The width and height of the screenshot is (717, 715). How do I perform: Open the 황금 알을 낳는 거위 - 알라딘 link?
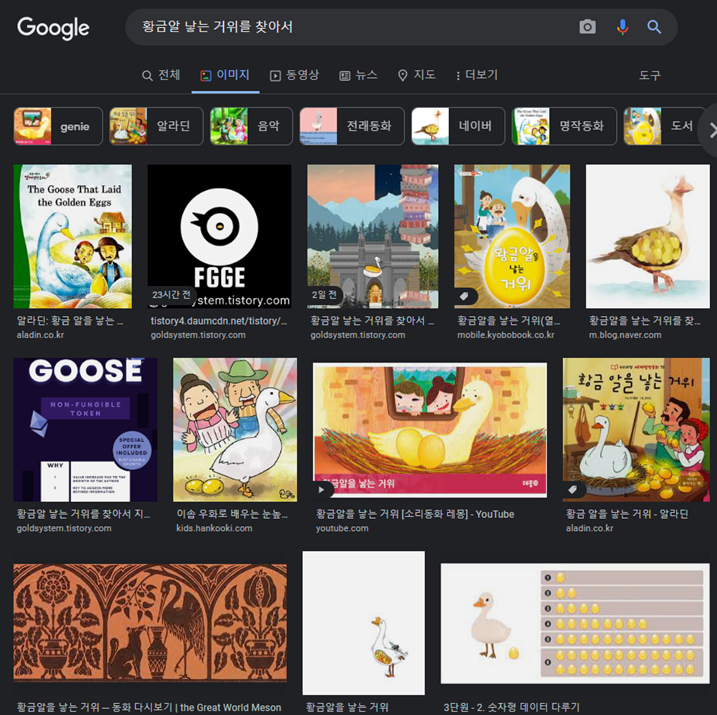point(627,514)
